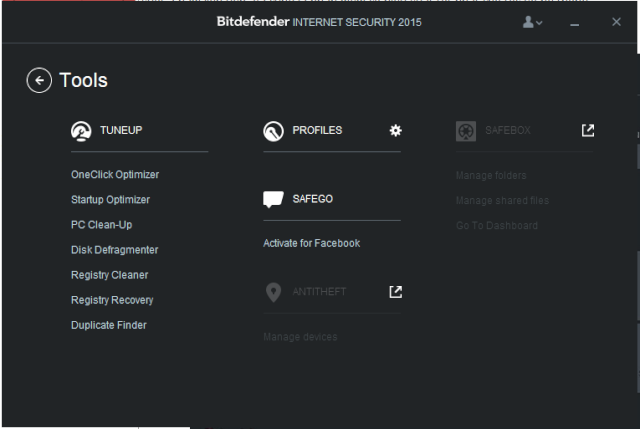The width and height of the screenshot is (640, 429).
Task: Open Startup Optimizer
Action: click(111, 200)
